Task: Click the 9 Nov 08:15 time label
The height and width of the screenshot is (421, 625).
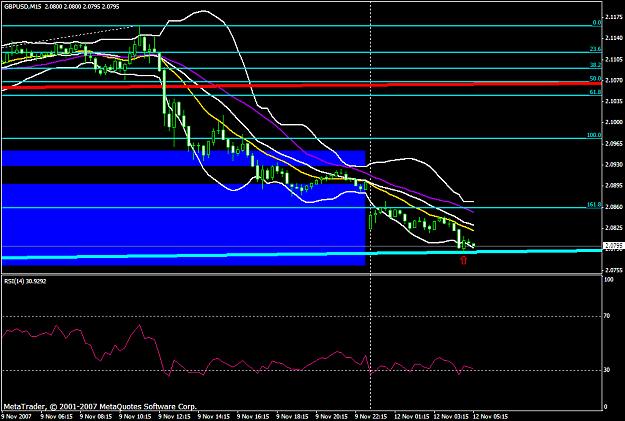Action: (x=96, y=417)
